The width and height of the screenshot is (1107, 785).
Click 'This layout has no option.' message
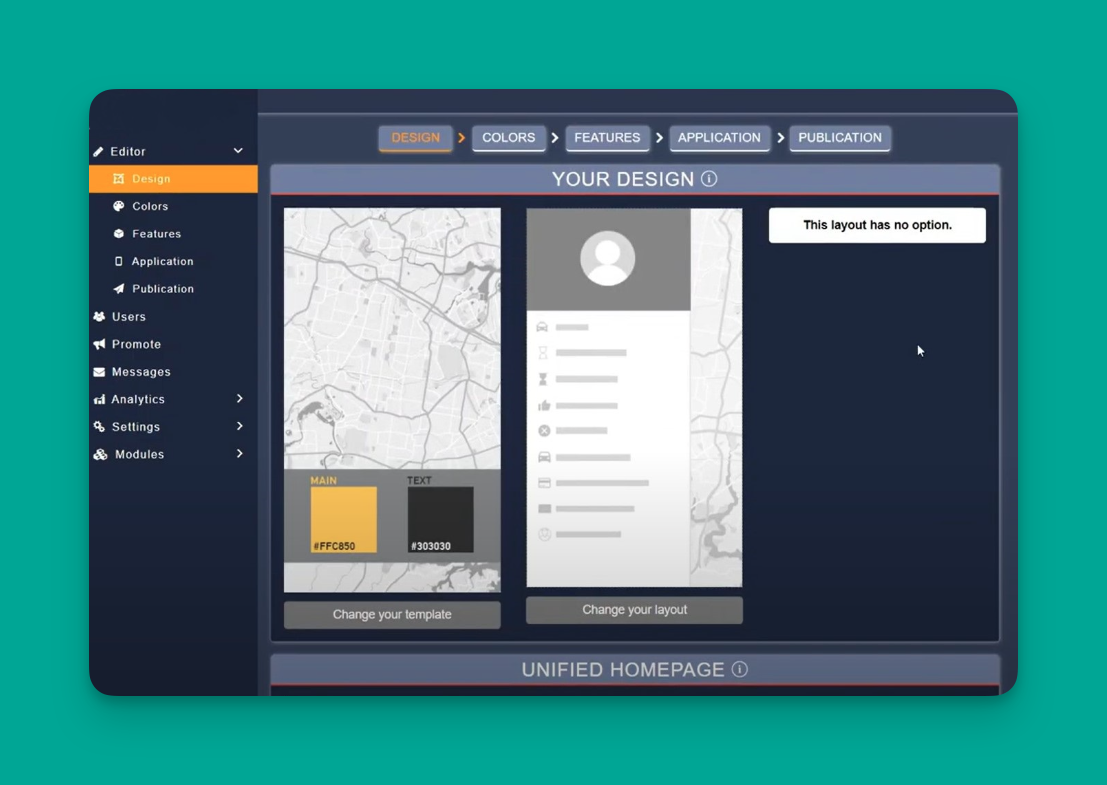click(877, 225)
